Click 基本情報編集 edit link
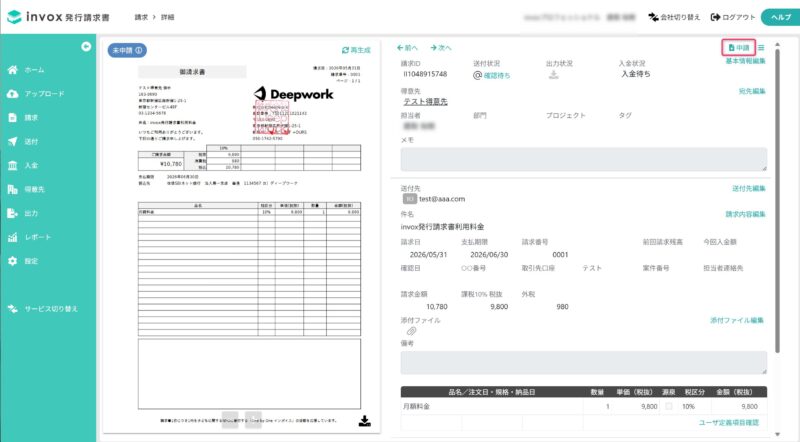Viewport: 800px width, 442px height. click(745, 61)
